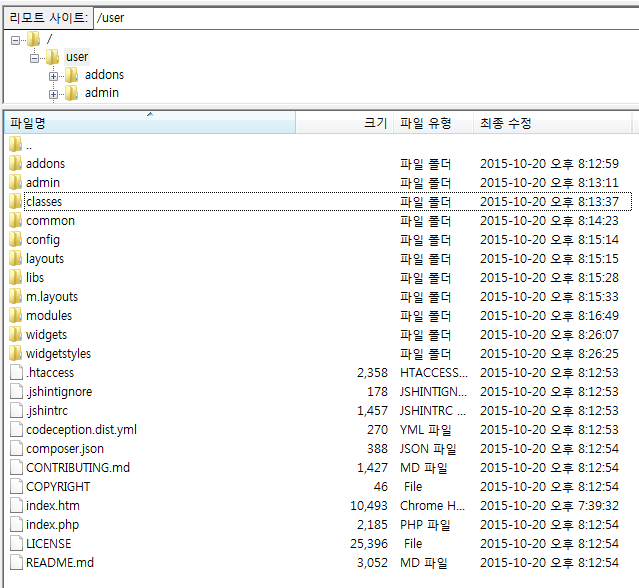Select the README.md file icon
Viewport: 639px width, 588px height.
pos(15,562)
